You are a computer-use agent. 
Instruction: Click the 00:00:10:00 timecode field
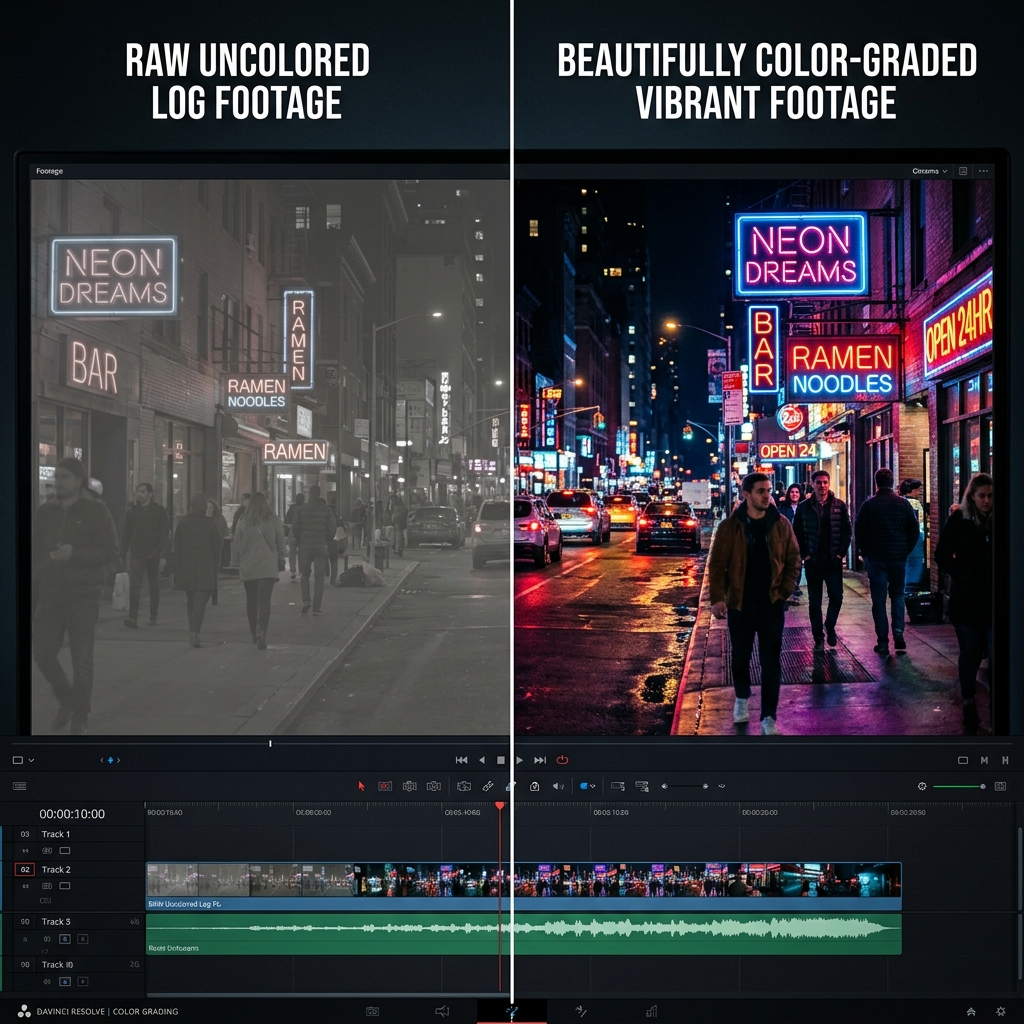(72, 814)
